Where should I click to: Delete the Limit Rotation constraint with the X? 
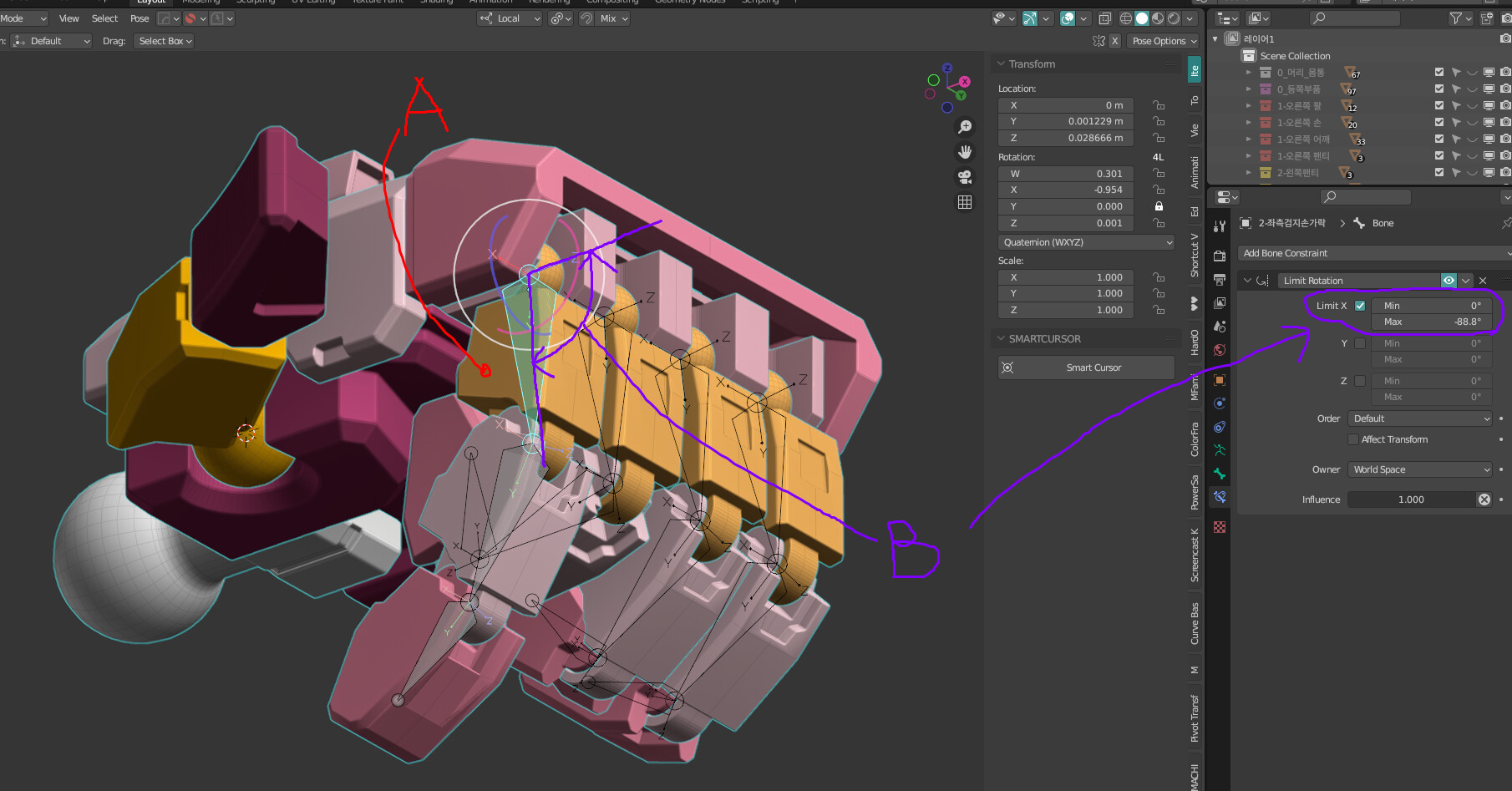coord(1483,280)
